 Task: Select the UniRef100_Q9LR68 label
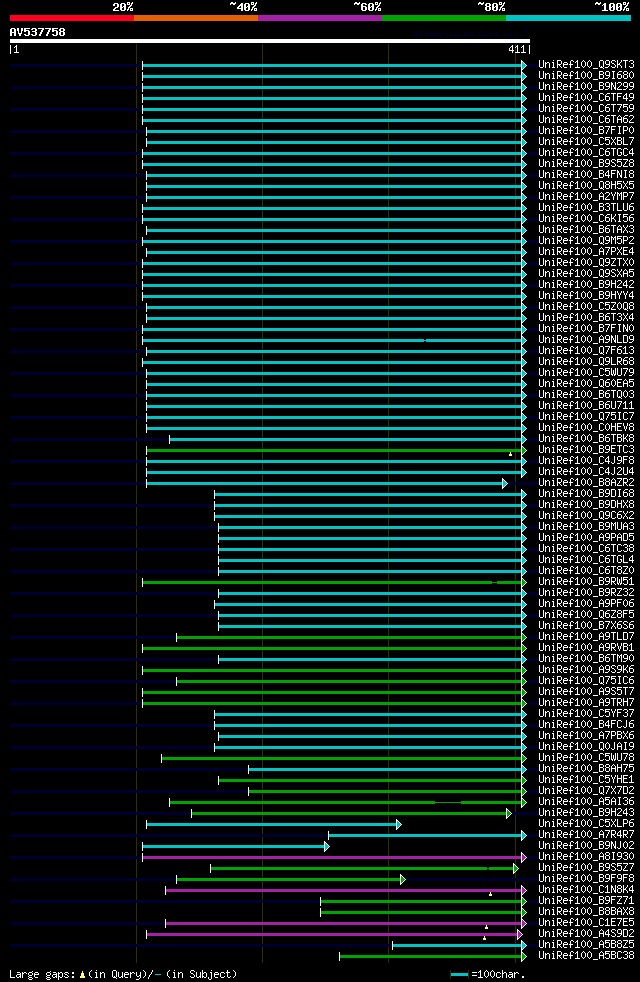click(x=586, y=361)
